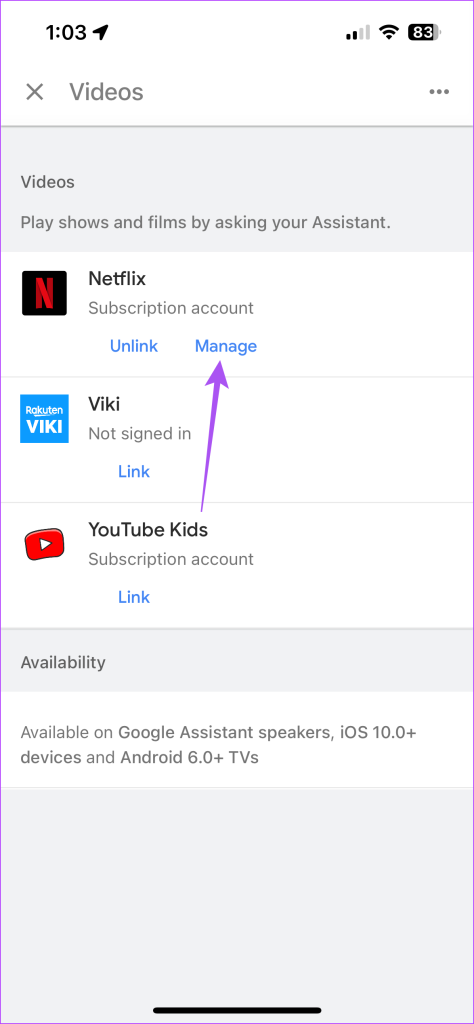
Task: Tap the Rakuten Viki logo icon
Action: (x=44, y=419)
